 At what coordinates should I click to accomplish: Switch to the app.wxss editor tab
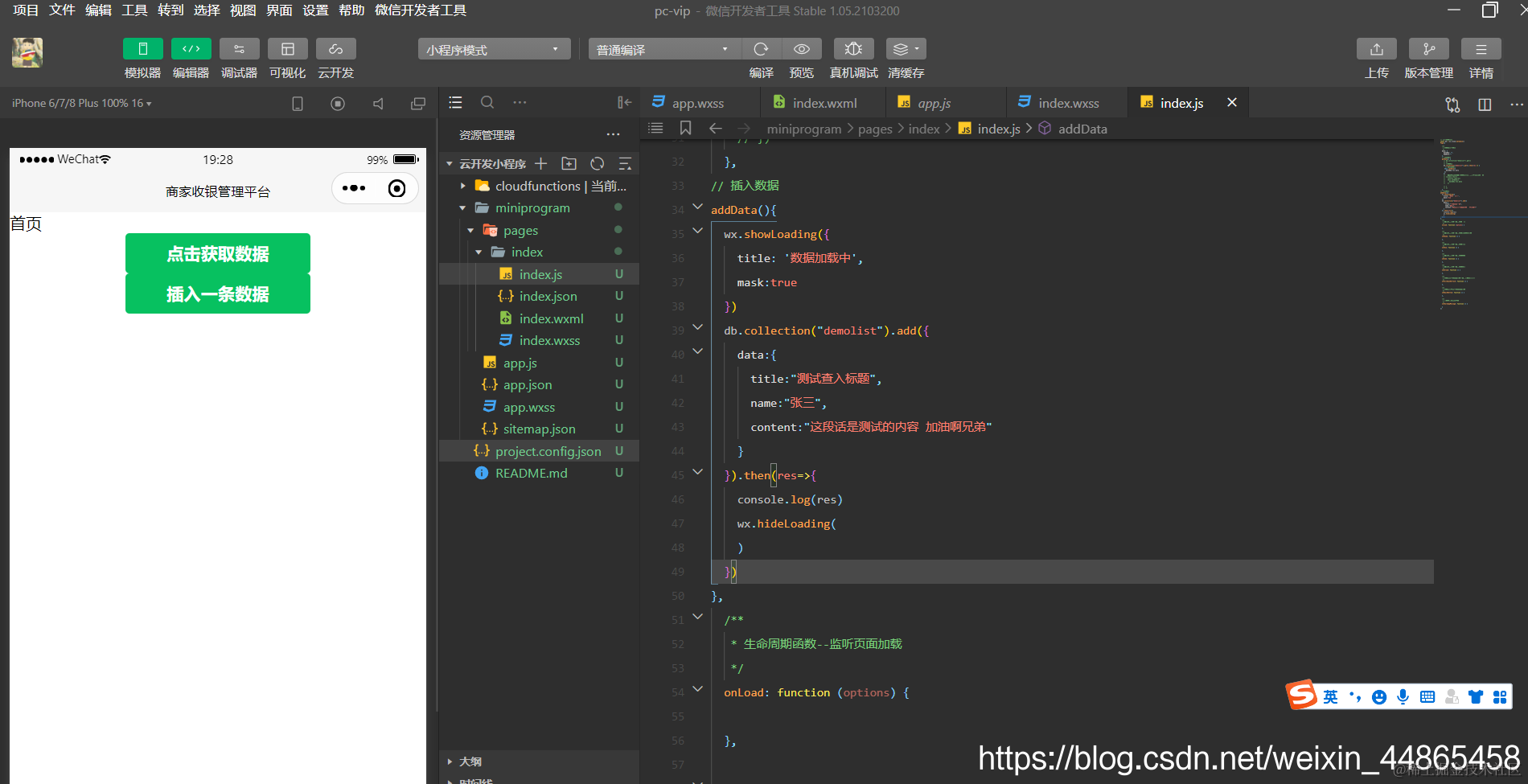point(700,103)
